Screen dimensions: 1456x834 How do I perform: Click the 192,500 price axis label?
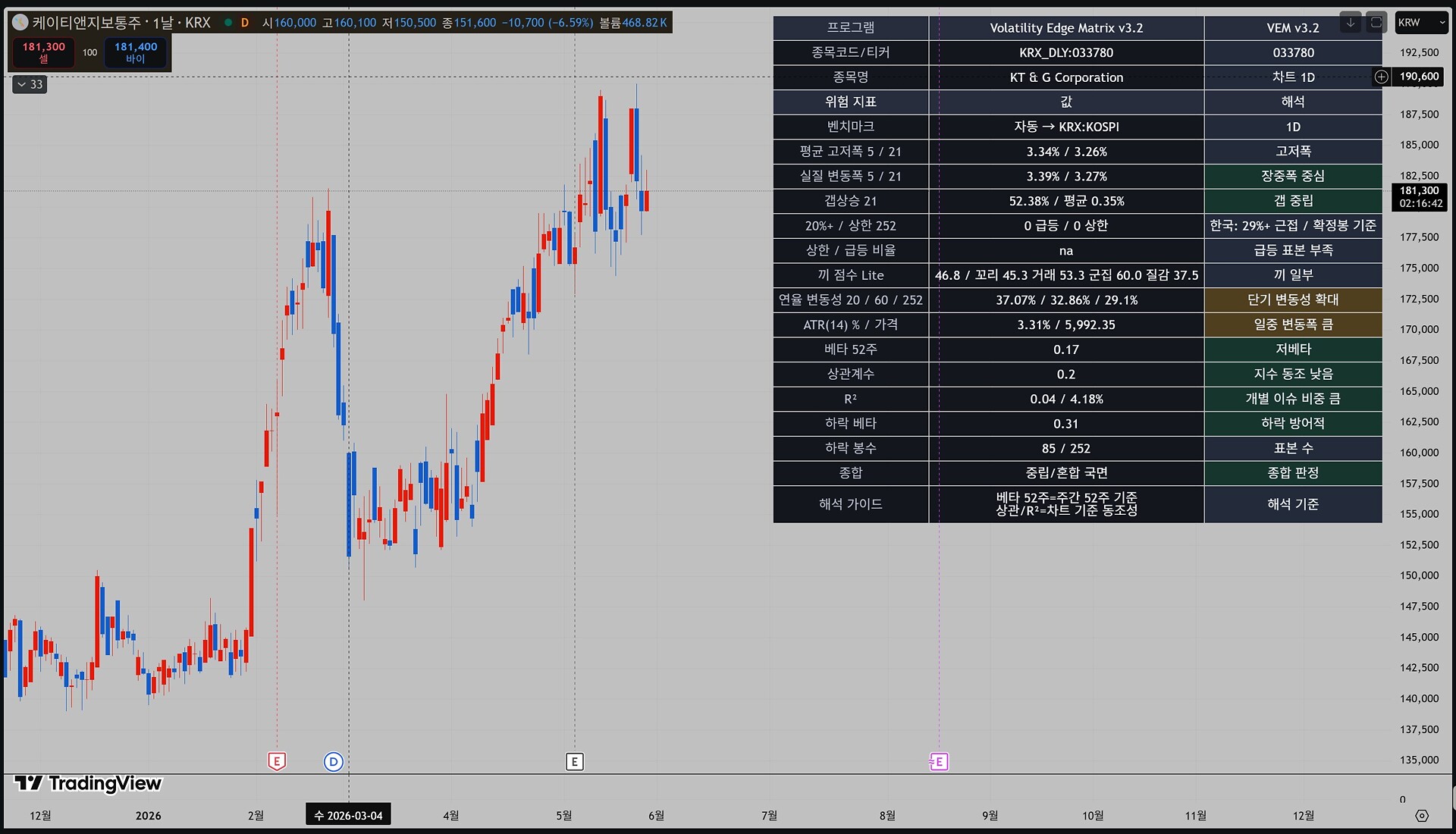pos(1419,52)
